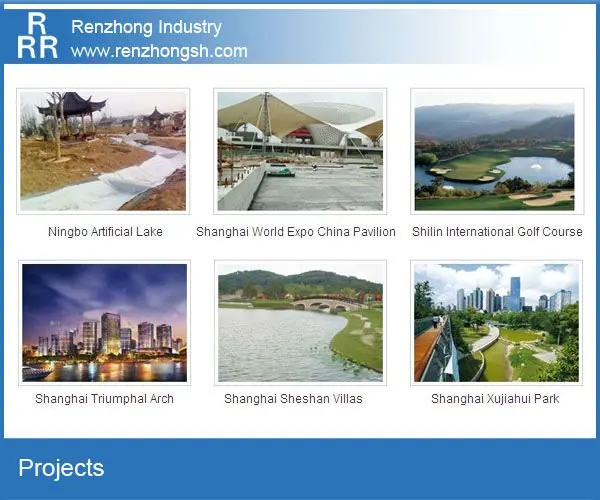The width and height of the screenshot is (600, 500).
Task: Open the Shanghai World Expo China Pavilion photo
Action: 300,151
